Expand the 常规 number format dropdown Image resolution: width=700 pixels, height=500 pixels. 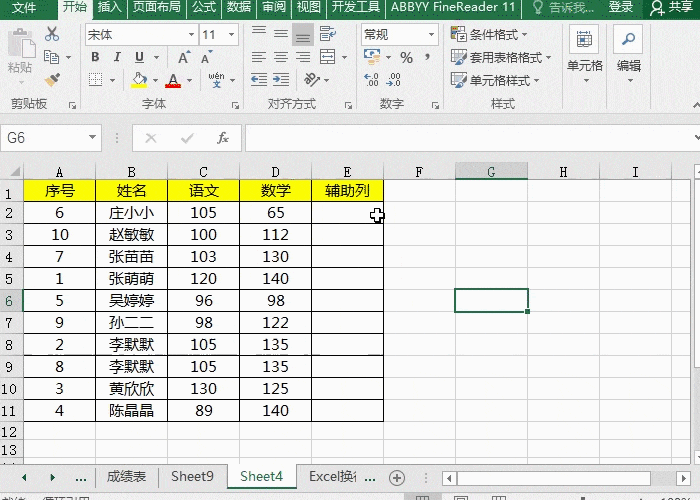434,35
